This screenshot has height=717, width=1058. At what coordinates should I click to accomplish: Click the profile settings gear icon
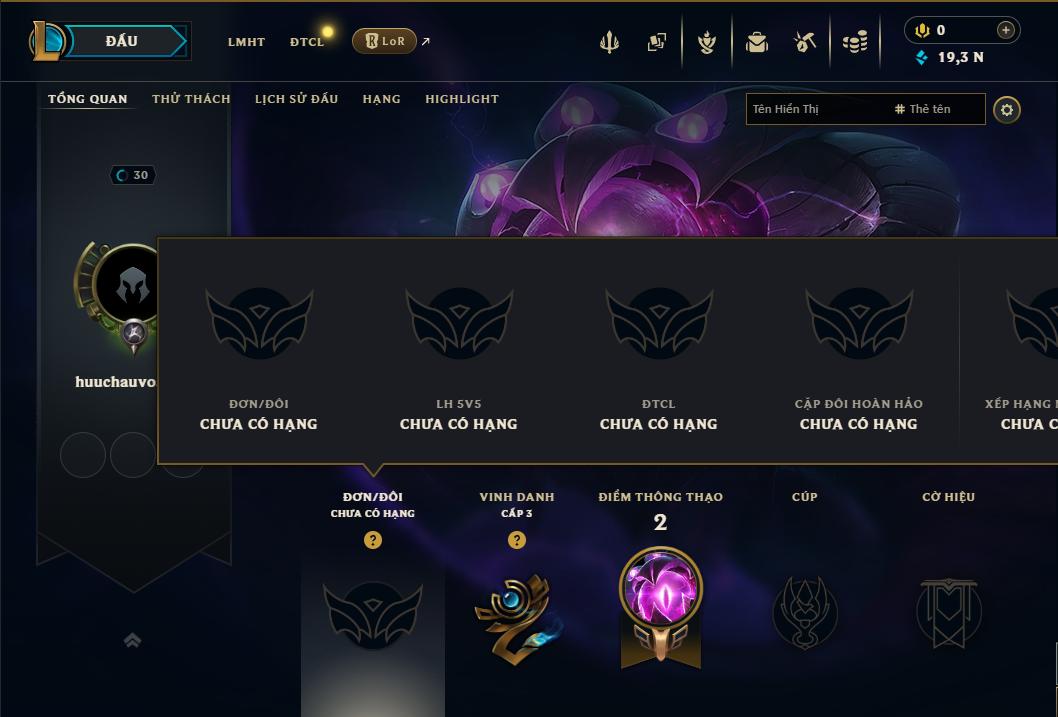pos(1007,110)
